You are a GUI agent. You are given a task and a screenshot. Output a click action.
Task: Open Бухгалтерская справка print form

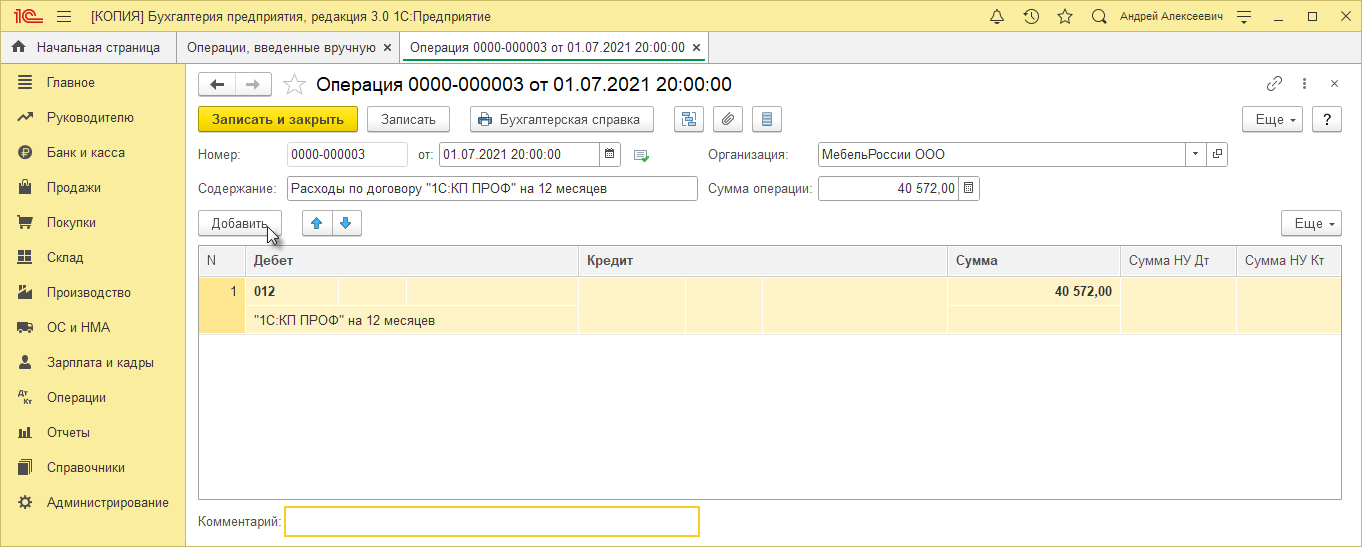click(x=562, y=119)
